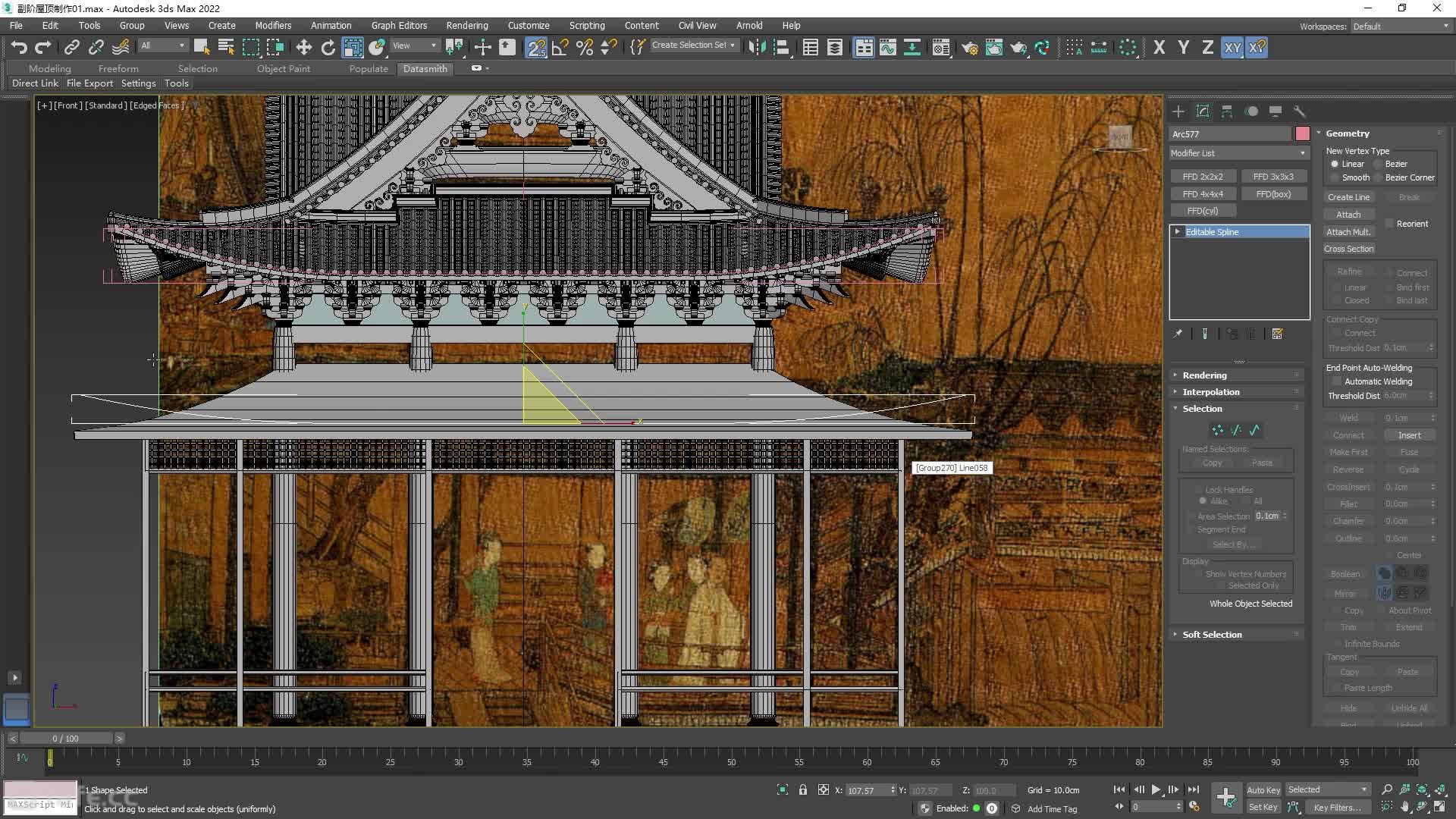Viewport: 1456px width, 819px height.
Task: Toggle the Percent Snap icon
Action: tap(585, 47)
